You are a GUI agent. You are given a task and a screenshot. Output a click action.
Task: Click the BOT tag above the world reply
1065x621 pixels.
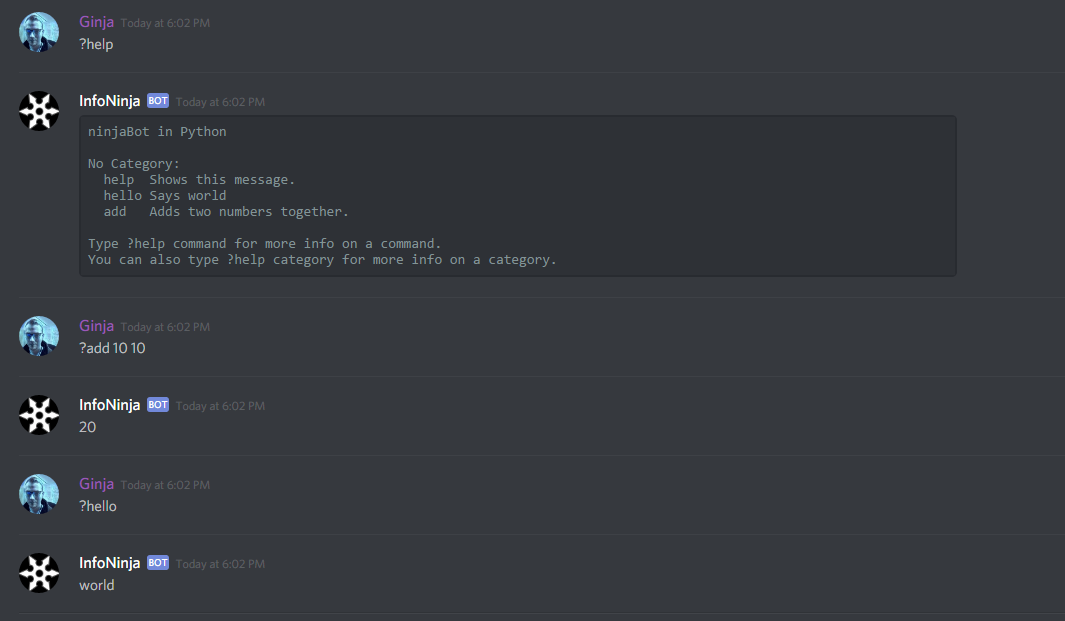point(158,563)
